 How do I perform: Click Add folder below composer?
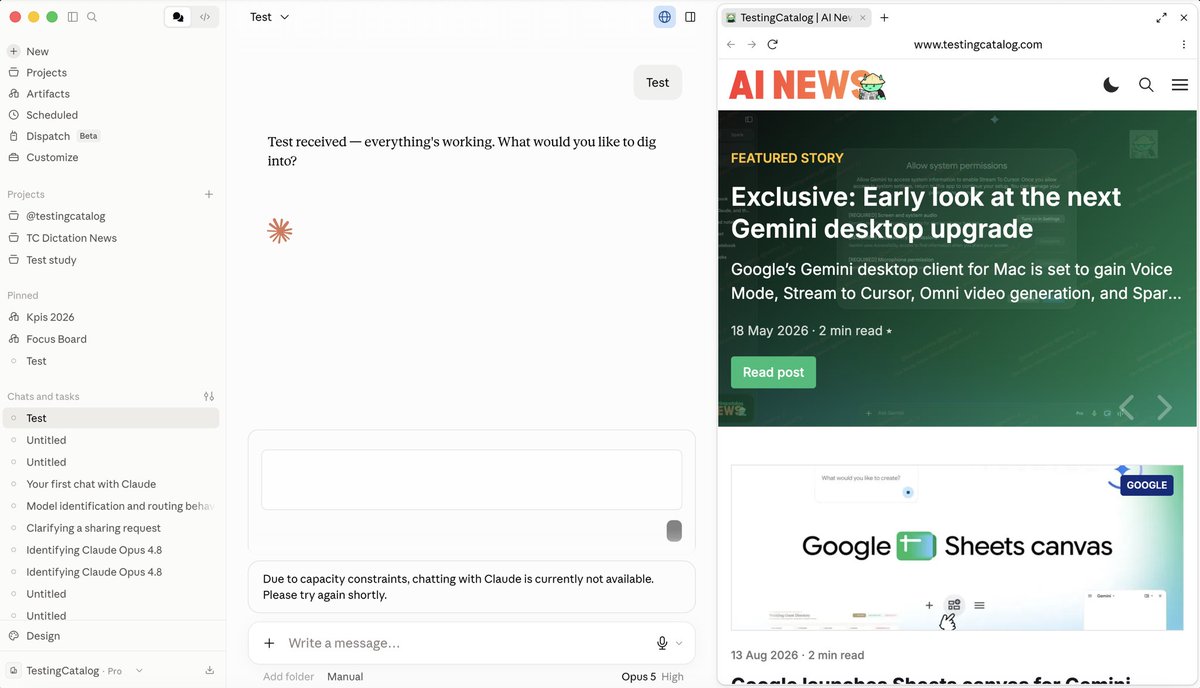click(x=288, y=677)
